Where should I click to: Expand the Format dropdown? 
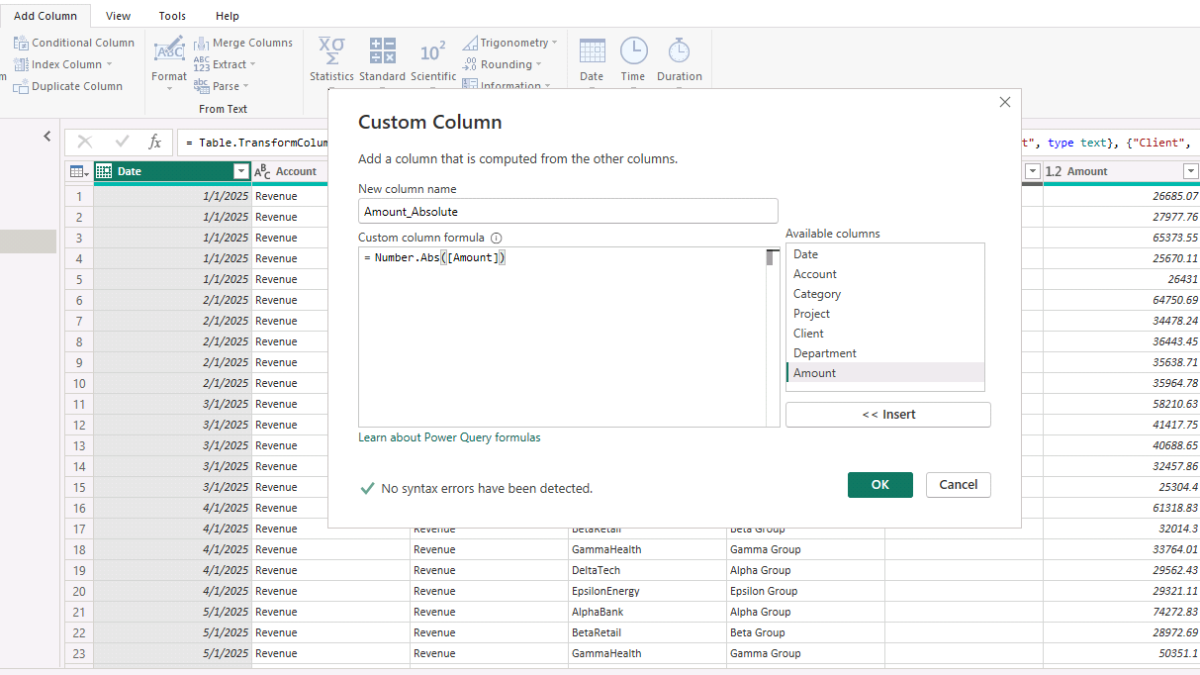click(169, 88)
